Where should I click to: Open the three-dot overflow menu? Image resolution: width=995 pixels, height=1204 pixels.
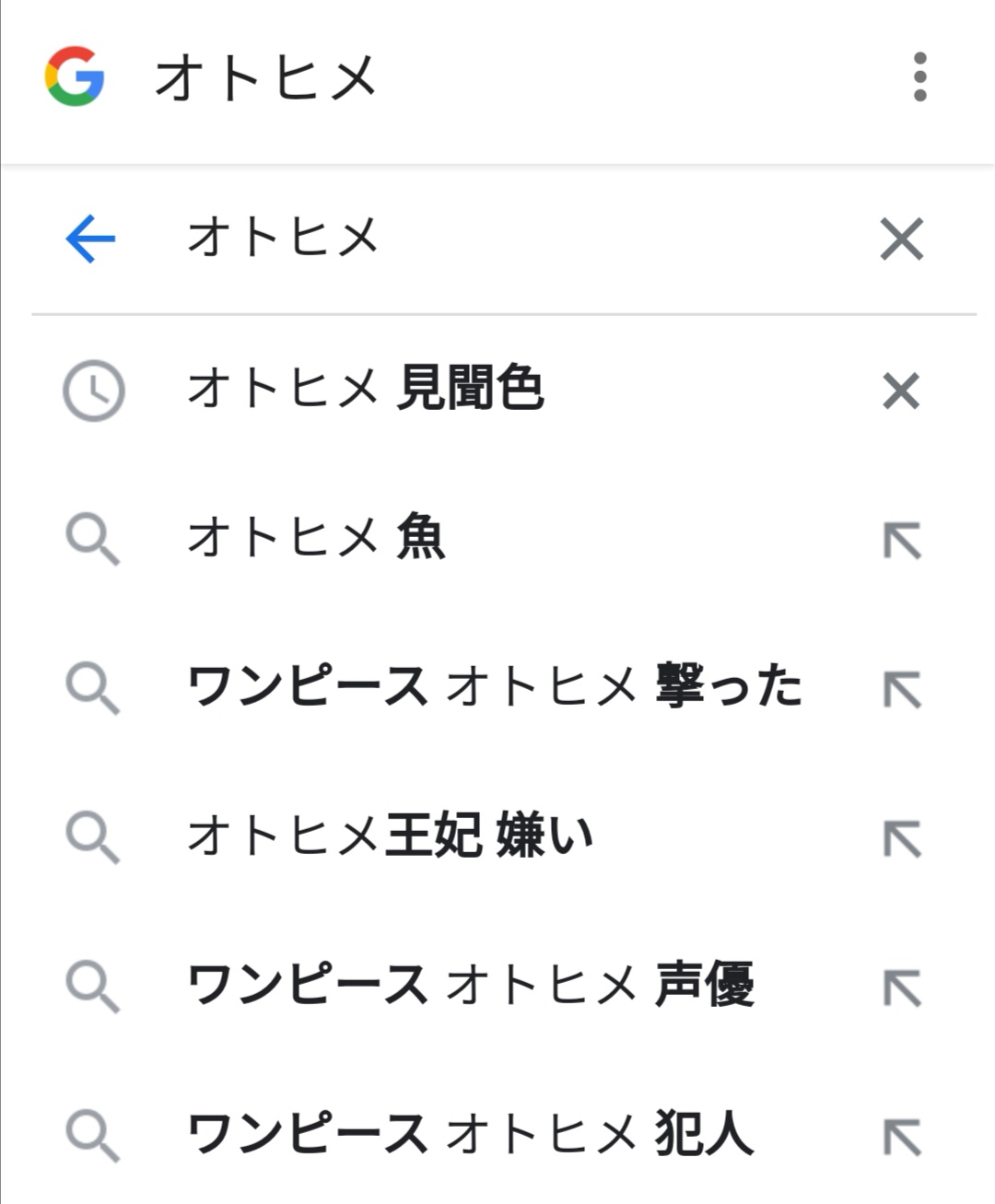click(x=919, y=76)
